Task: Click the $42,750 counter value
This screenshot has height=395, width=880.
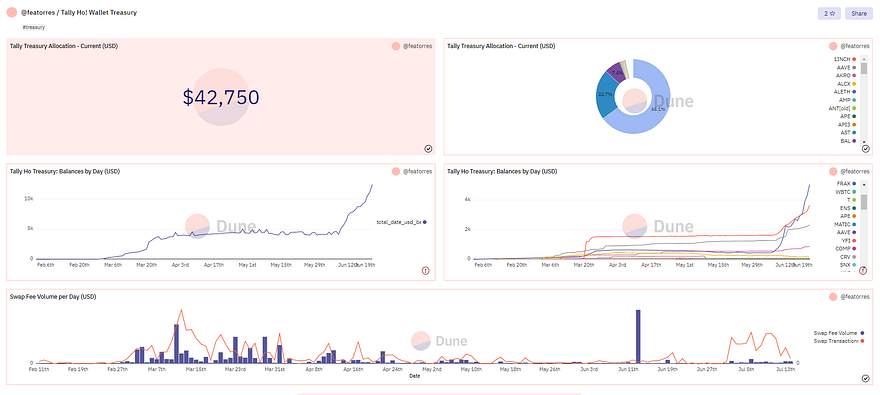Action: [x=221, y=98]
